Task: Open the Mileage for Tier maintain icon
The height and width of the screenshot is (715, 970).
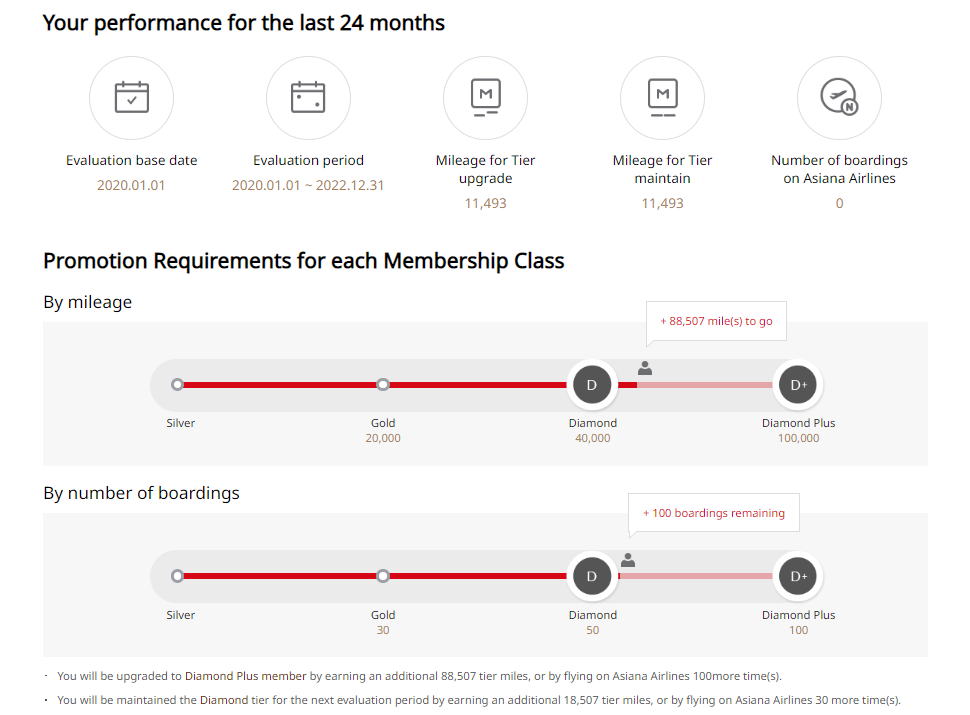Action: (662, 97)
